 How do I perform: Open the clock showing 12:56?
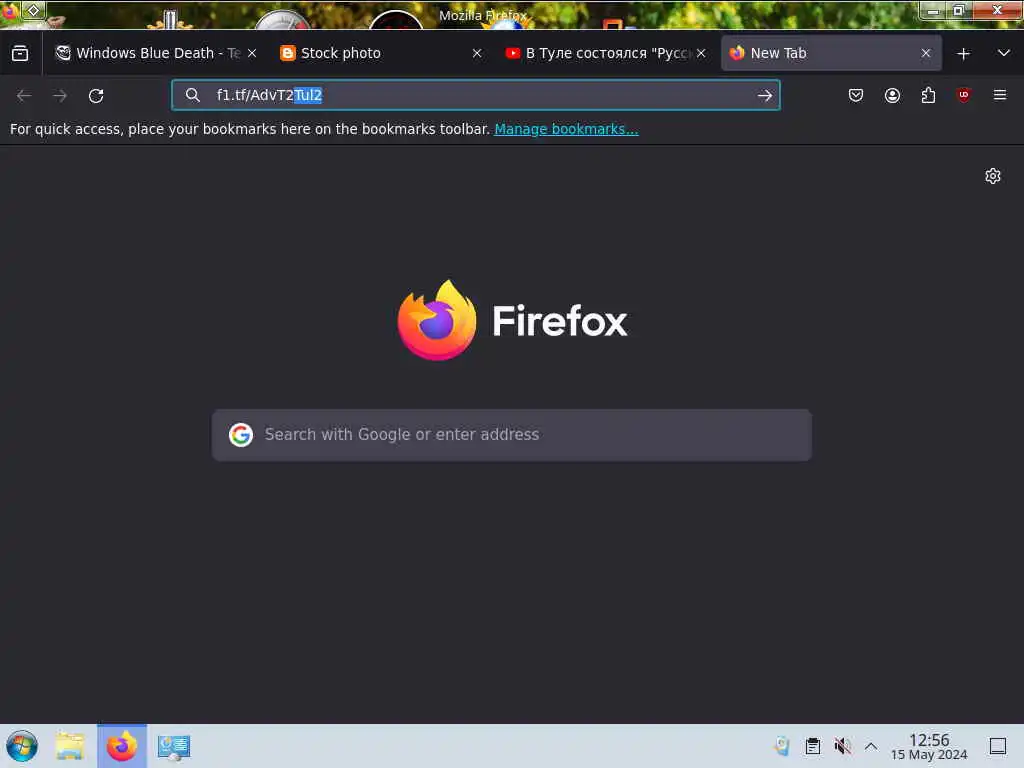pos(929,746)
